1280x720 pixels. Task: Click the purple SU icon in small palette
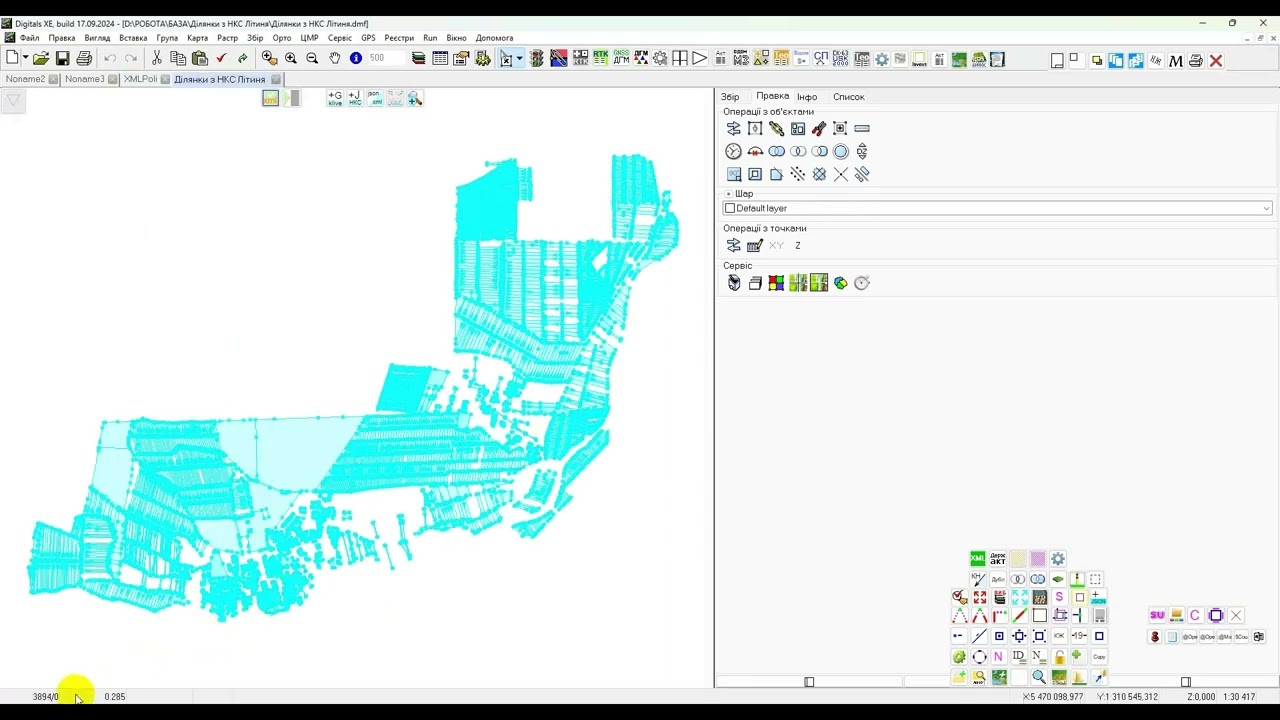[x=1157, y=615]
